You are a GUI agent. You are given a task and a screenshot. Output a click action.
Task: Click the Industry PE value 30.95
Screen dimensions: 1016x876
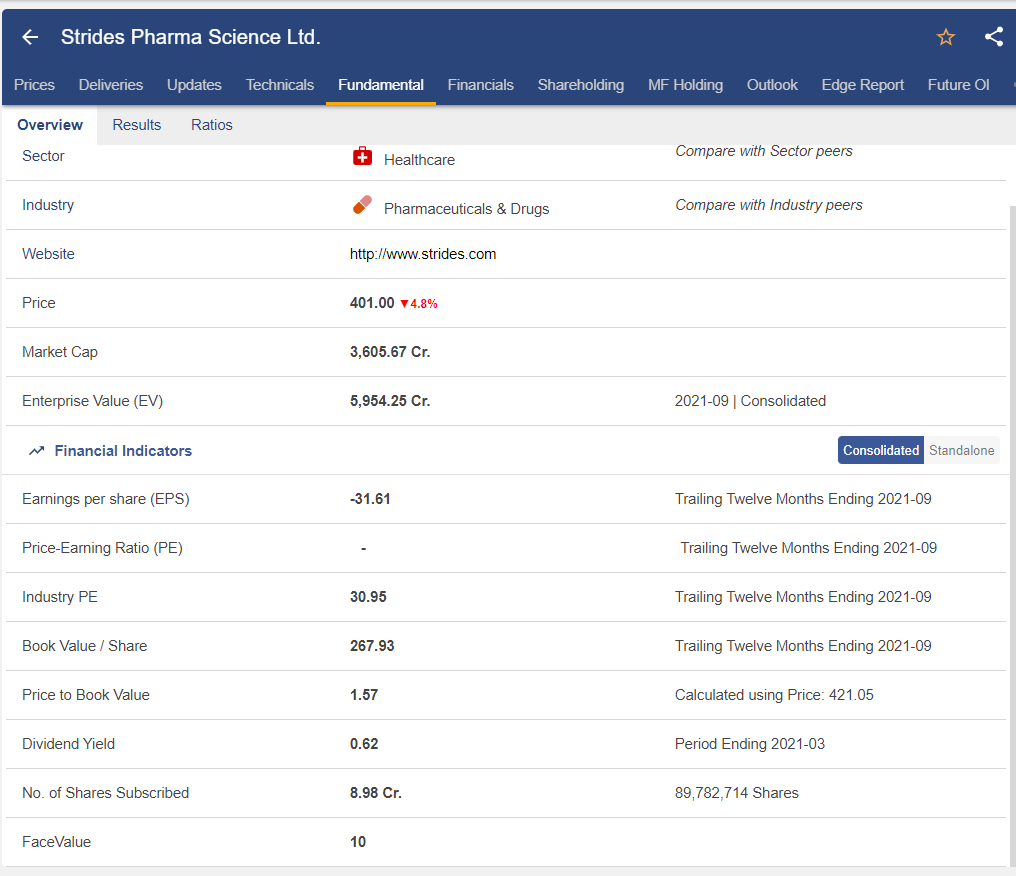click(x=368, y=597)
